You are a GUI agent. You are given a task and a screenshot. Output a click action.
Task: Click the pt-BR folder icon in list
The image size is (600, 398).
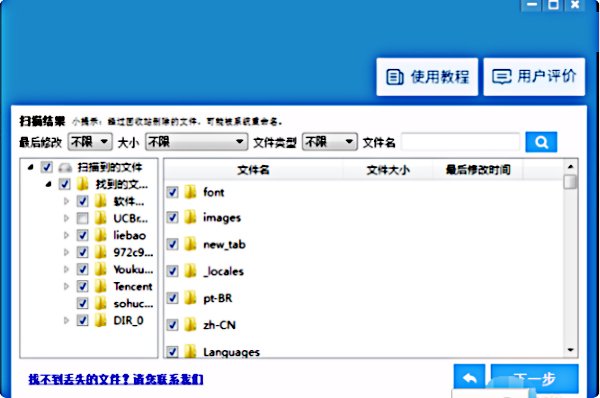tap(190, 297)
